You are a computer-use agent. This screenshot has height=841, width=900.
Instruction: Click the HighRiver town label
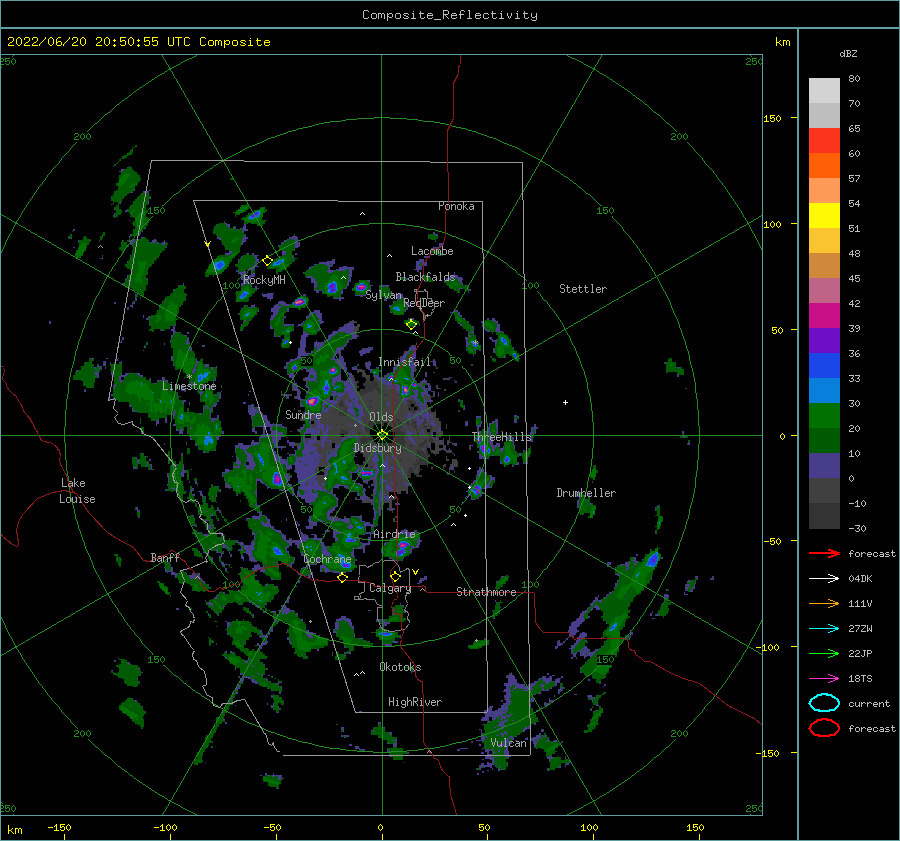click(415, 702)
